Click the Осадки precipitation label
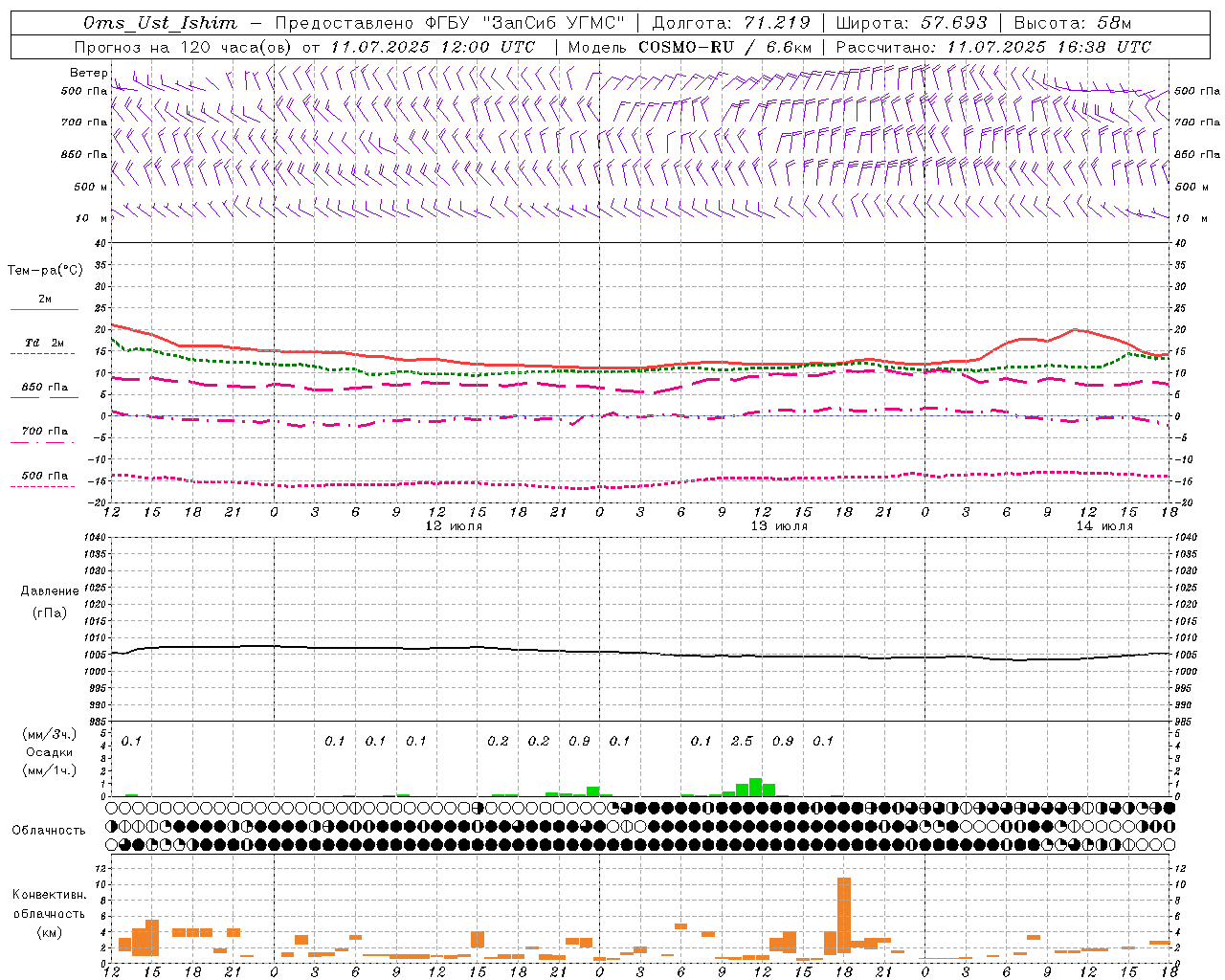1225x980 pixels. click(50, 752)
